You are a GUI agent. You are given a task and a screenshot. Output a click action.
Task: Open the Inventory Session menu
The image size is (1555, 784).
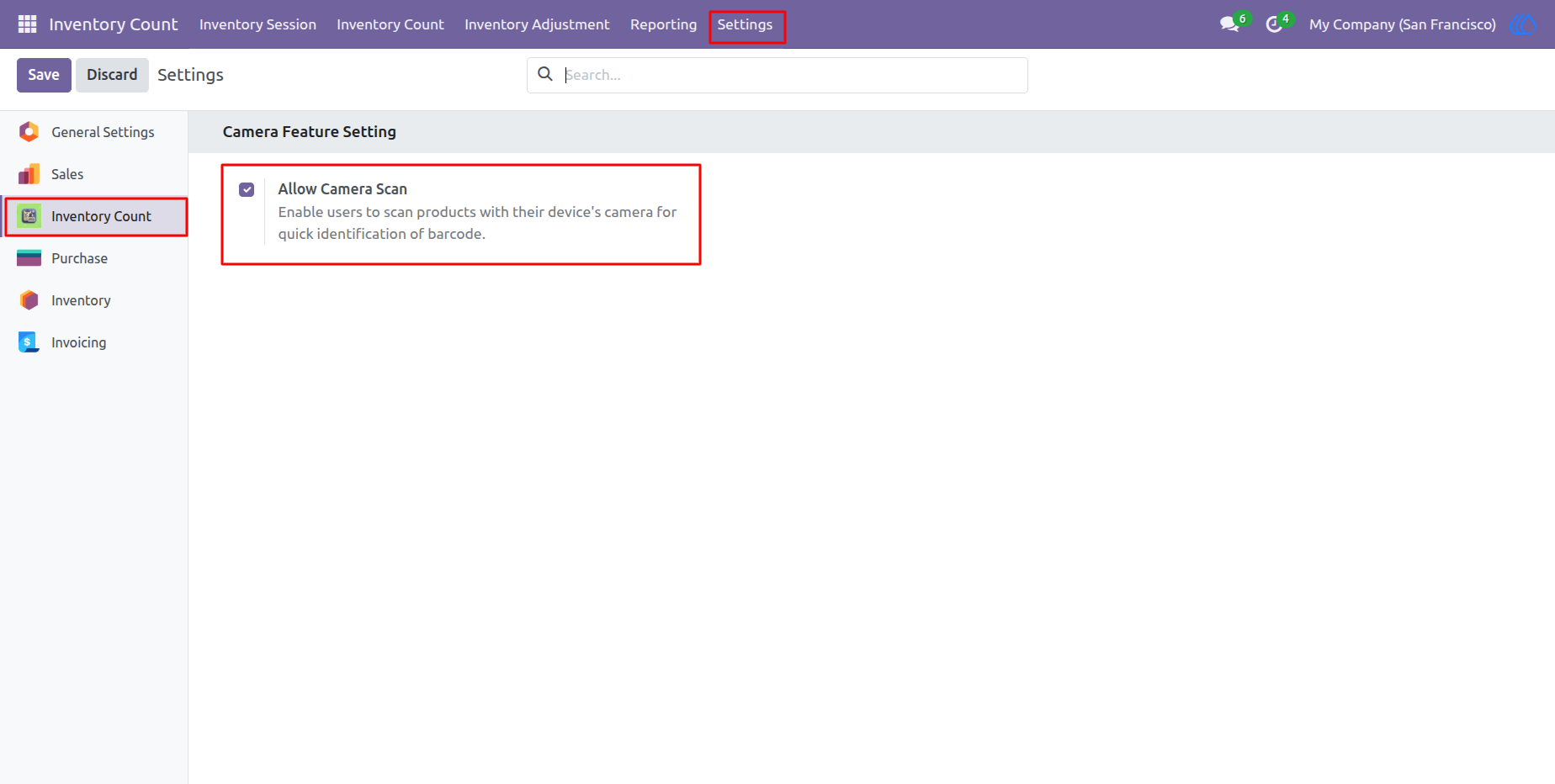[x=257, y=24]
